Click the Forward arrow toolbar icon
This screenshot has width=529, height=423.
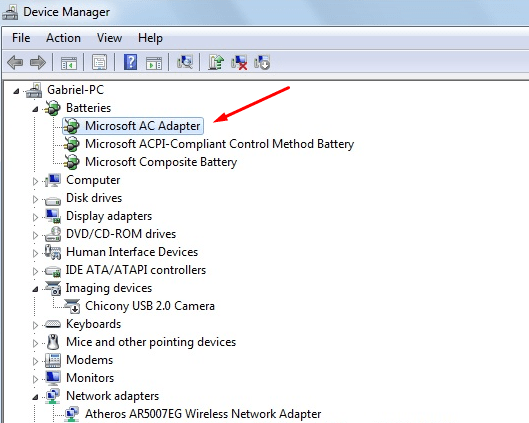[x=38, y=63]
